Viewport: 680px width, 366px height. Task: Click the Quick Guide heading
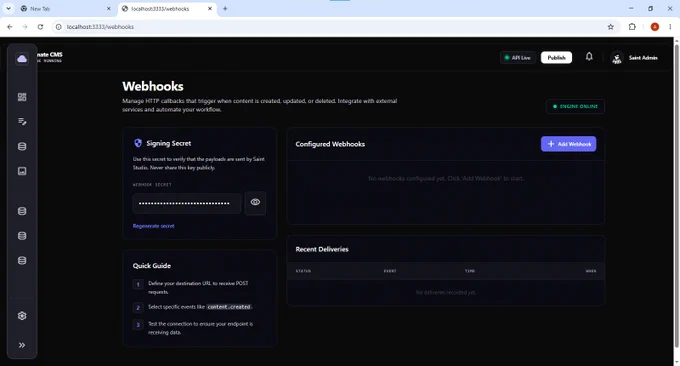(x=152, y=266)
